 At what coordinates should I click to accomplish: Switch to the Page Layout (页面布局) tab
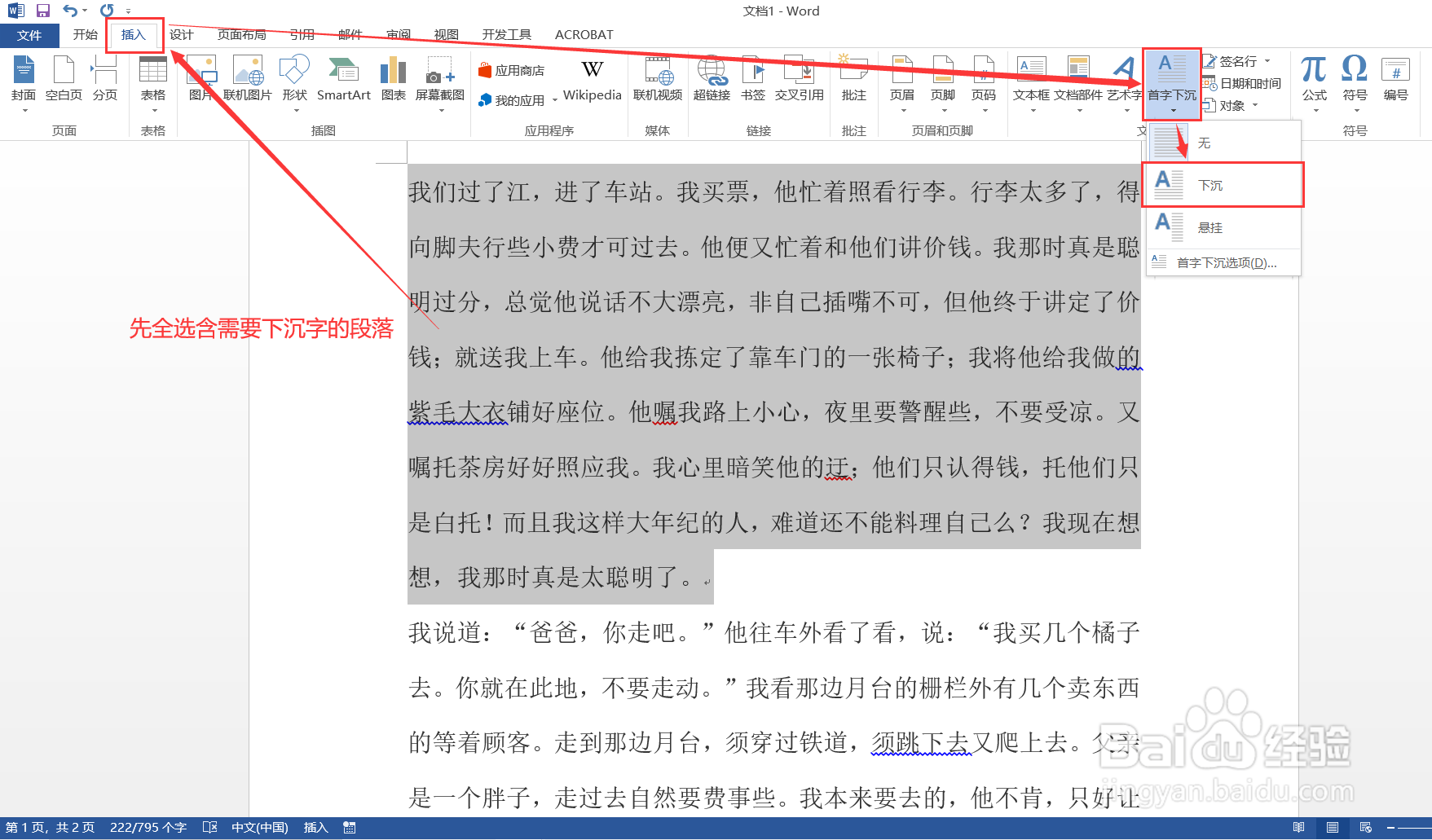point(241,34)
